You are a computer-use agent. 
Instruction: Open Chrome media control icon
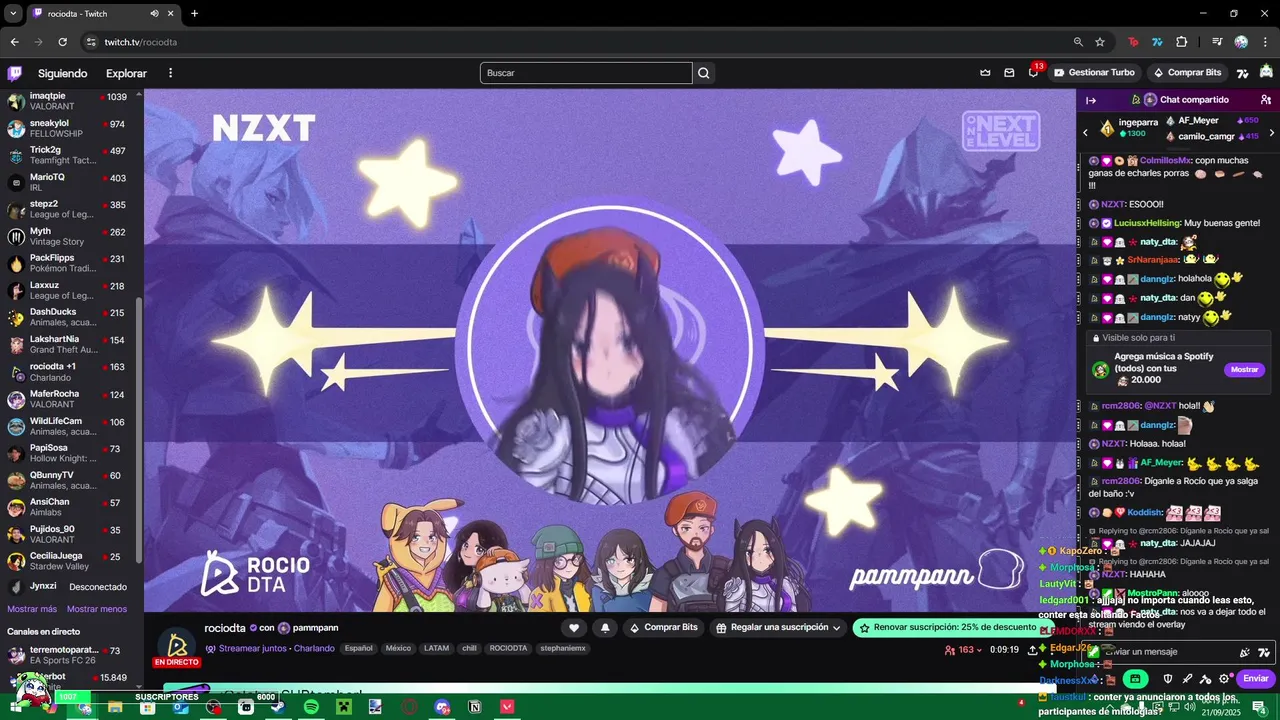(1217, 42)
